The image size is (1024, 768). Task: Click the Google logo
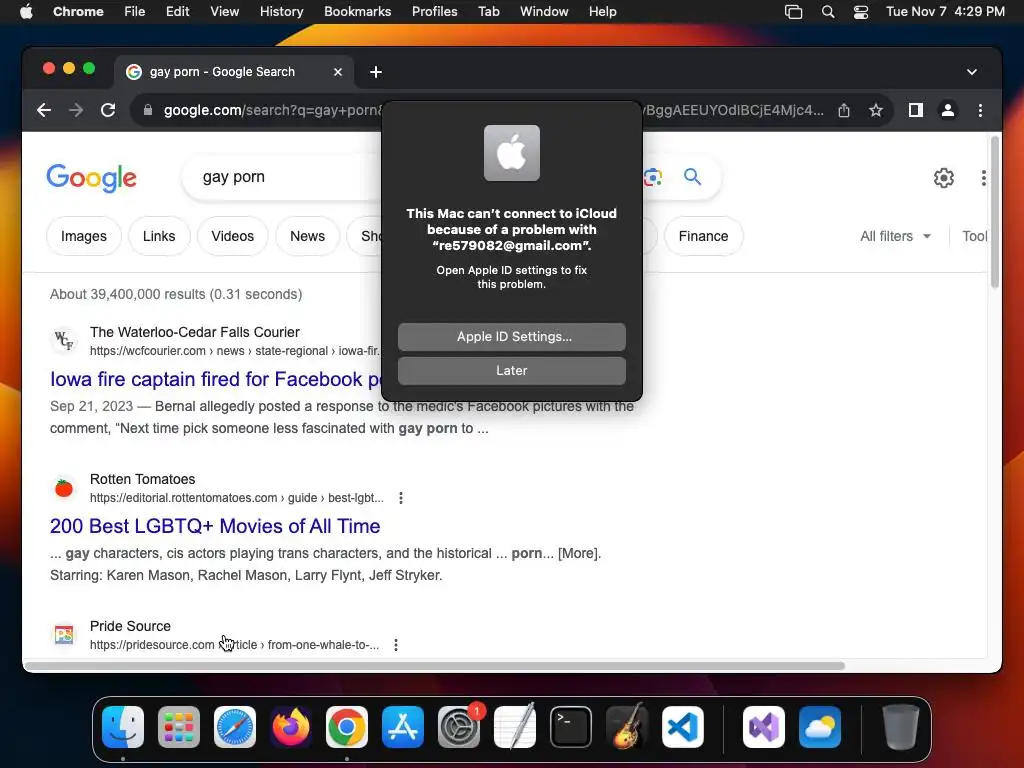pos(91,178)
